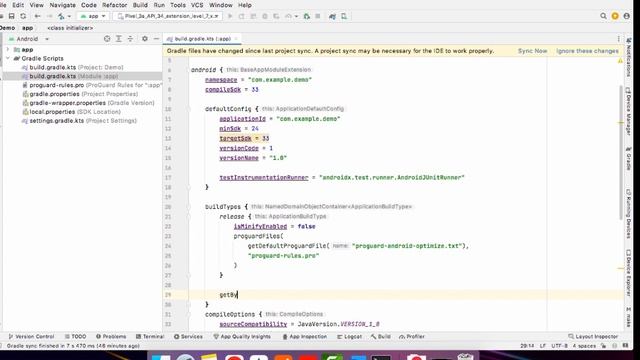Open gradle-wrapper.properties file

(88, 103)
